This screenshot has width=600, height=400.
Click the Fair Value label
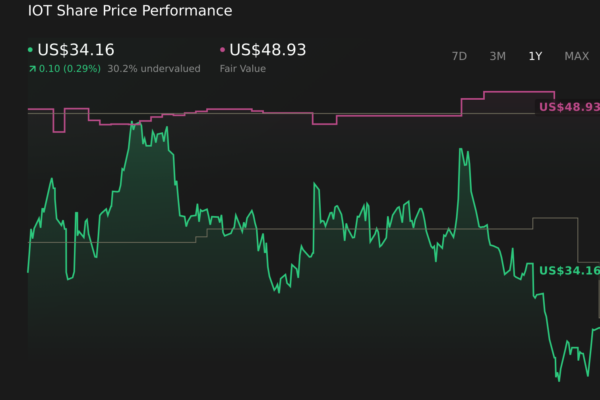pyautogui.click(x=241, y=69)
